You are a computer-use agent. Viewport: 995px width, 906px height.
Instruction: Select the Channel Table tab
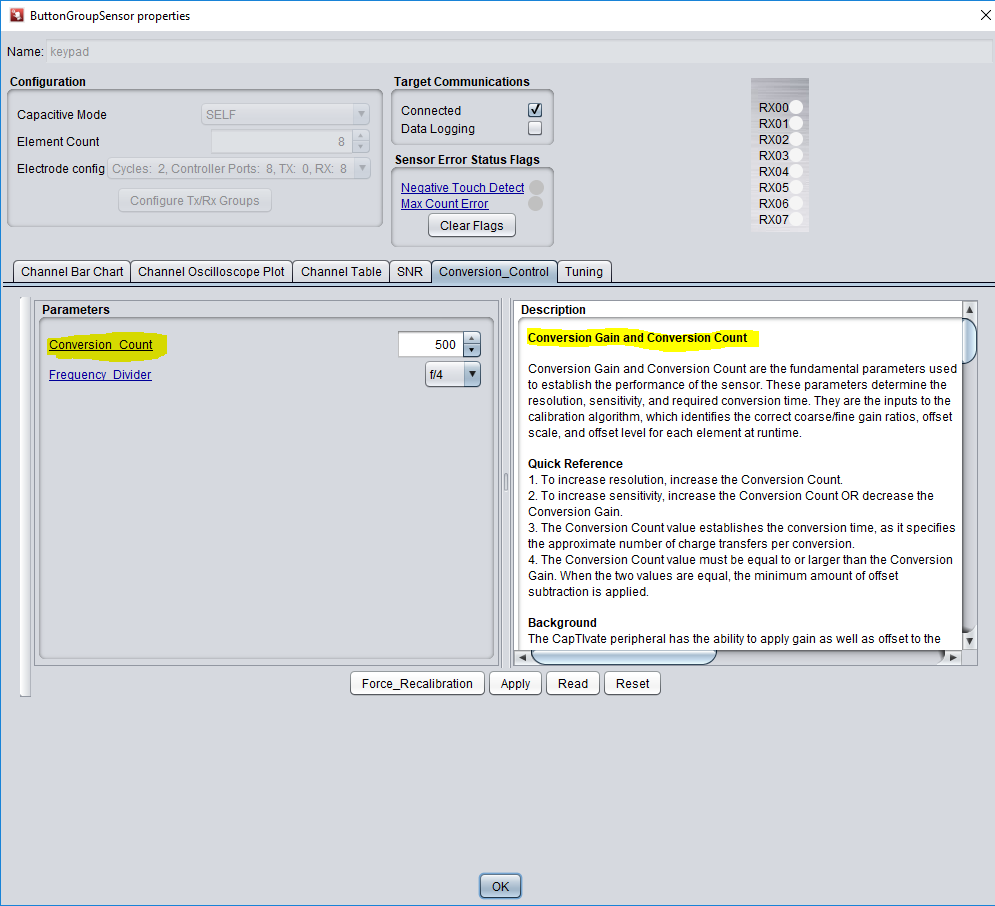click(341, 272)
